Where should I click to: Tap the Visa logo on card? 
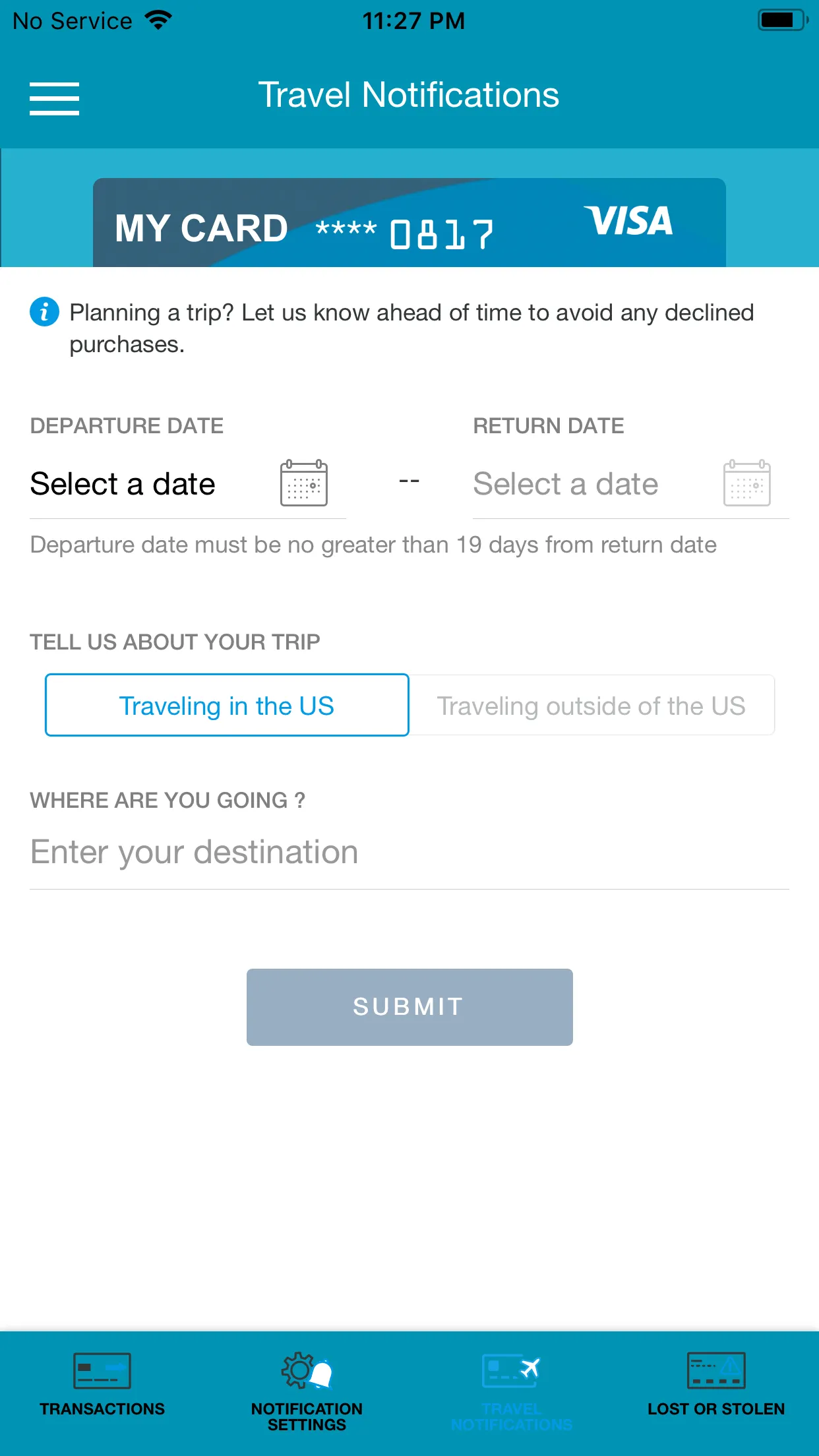(628, 221)
